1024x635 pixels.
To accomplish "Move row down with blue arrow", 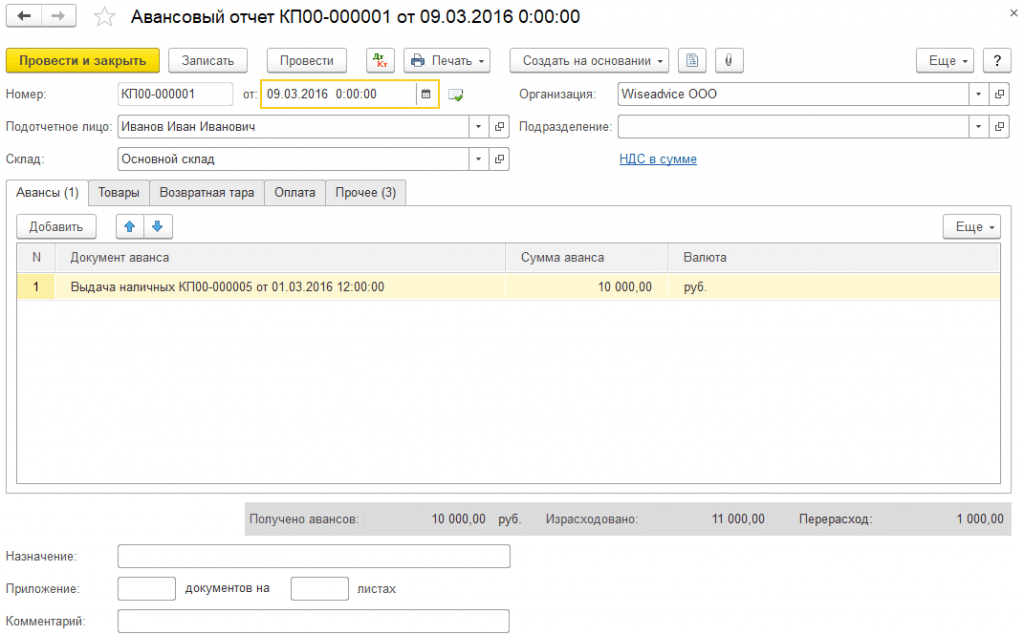I will (x=157, y=227).
